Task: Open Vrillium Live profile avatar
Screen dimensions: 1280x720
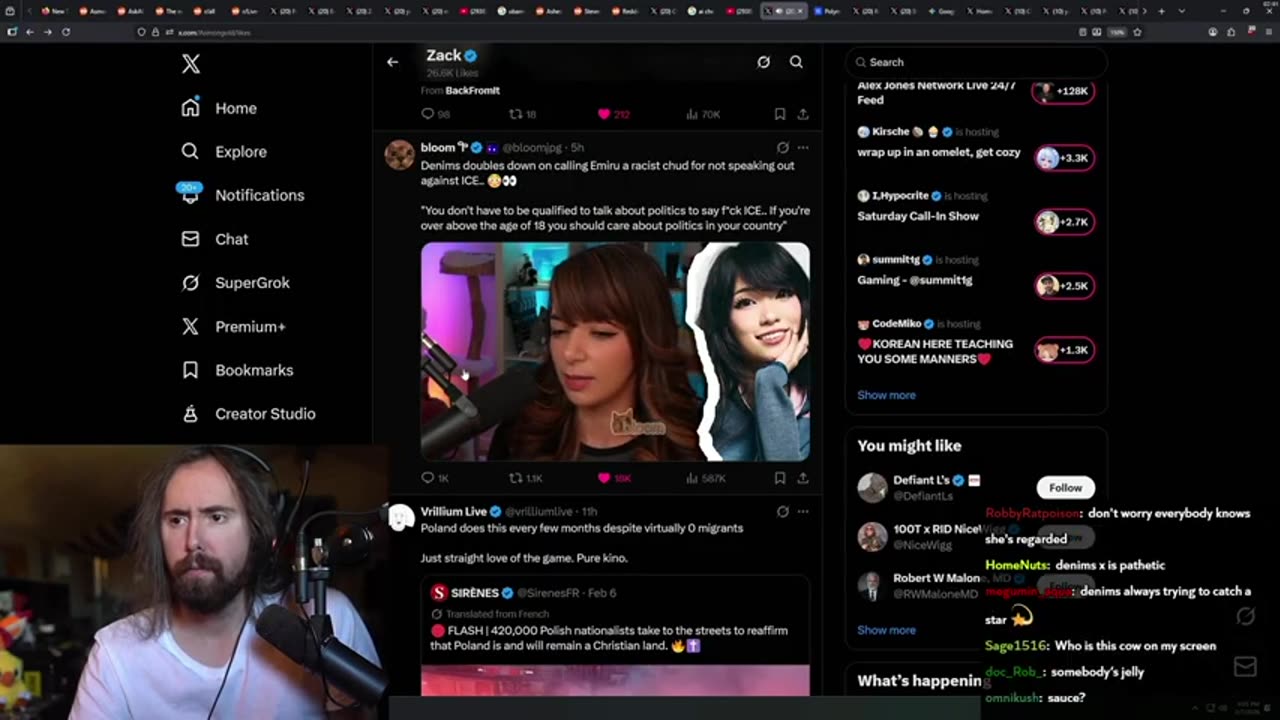Action: 400,517
